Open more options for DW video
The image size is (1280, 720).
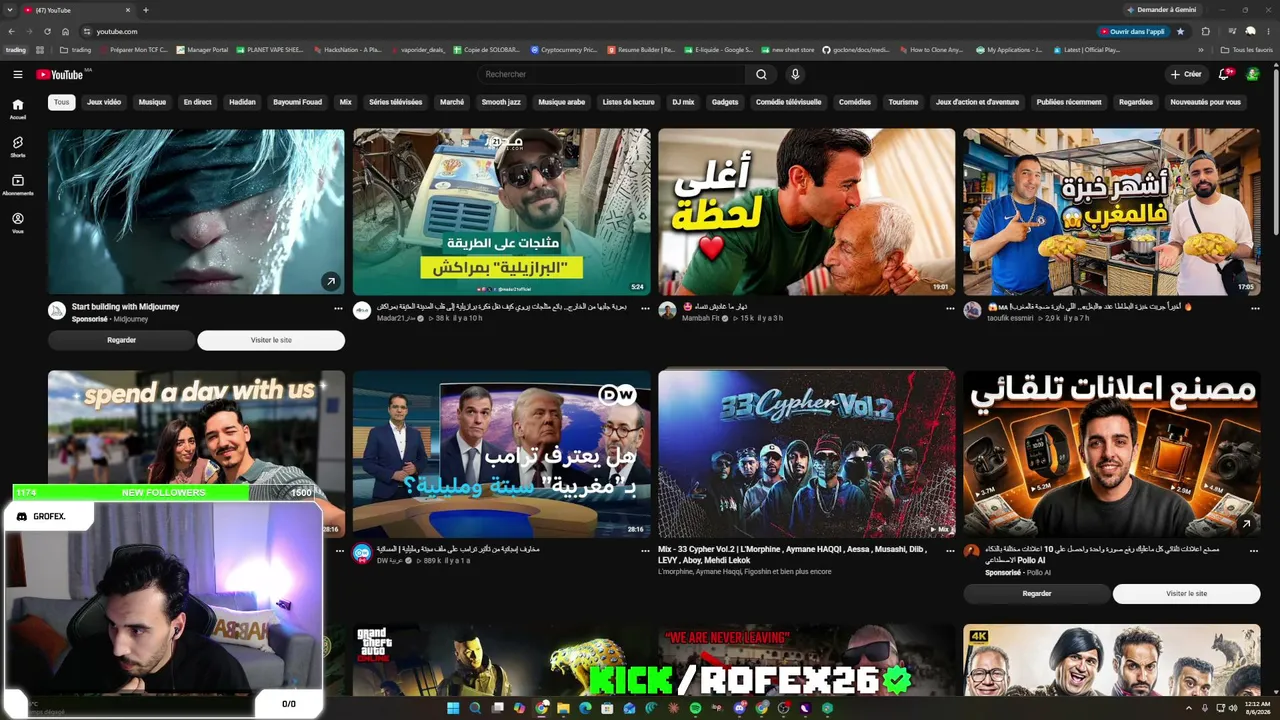coord(644,551)
